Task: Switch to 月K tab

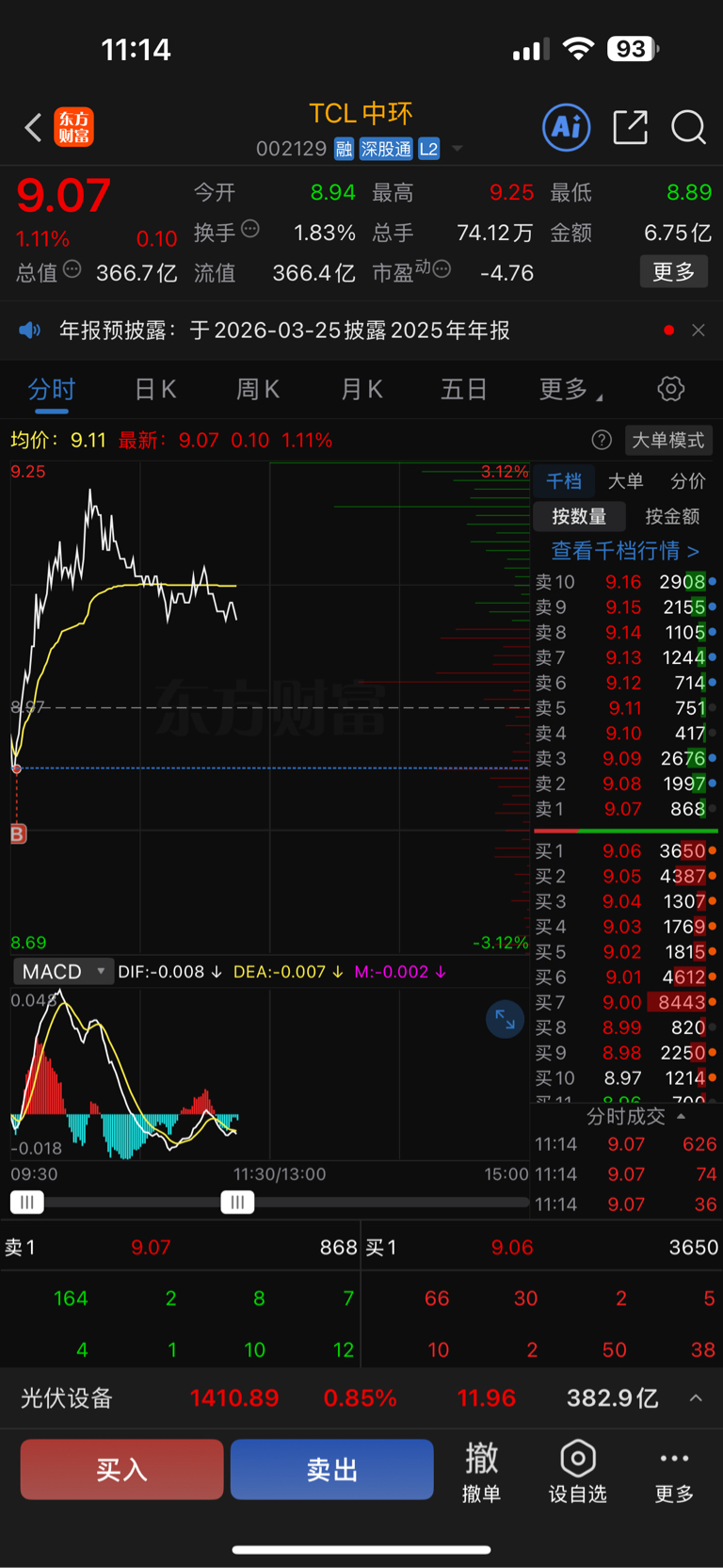Action: pyautogui.click(x=361, y=390)
